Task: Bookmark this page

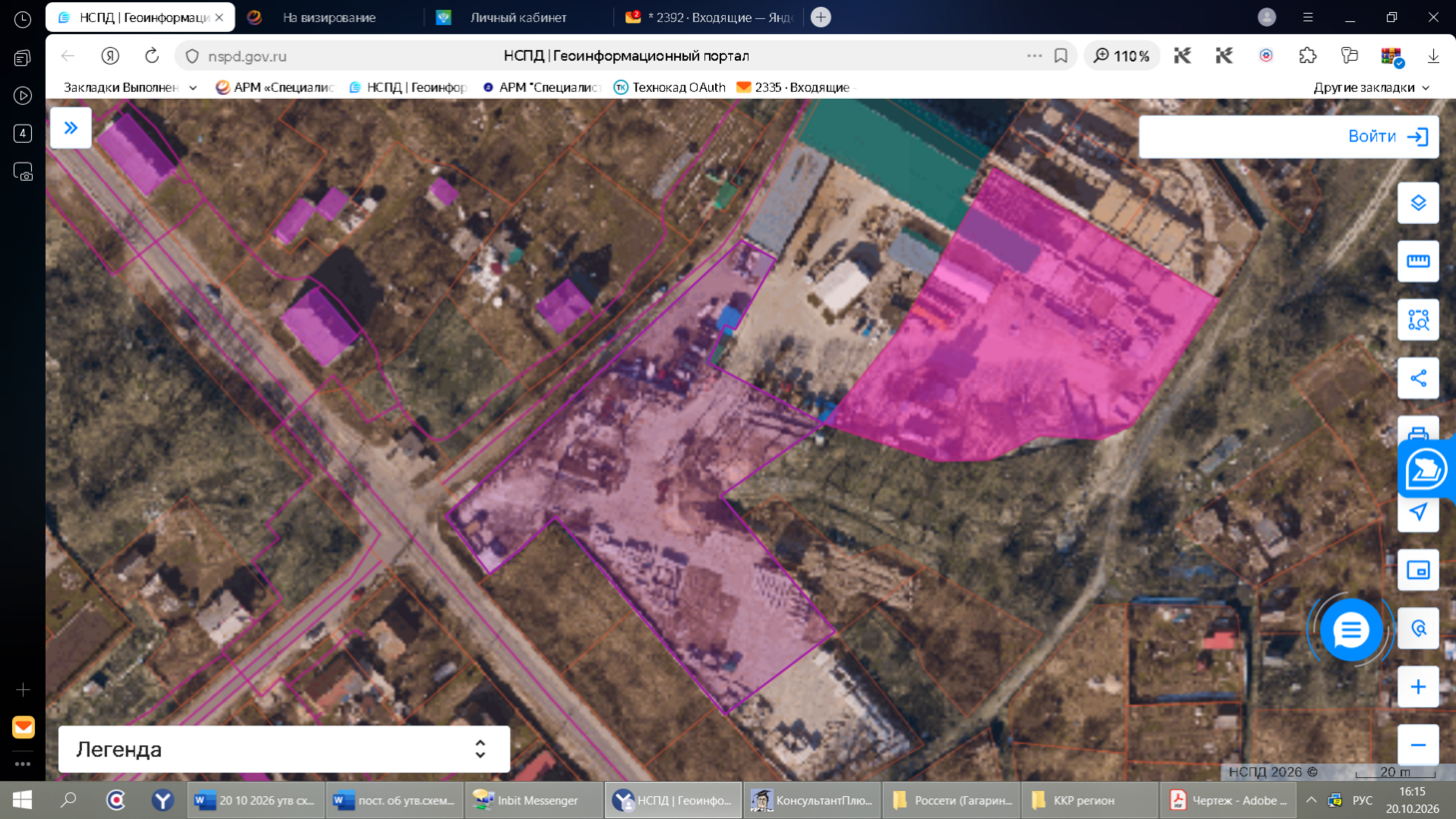Action: click(x=1061, y=56)
